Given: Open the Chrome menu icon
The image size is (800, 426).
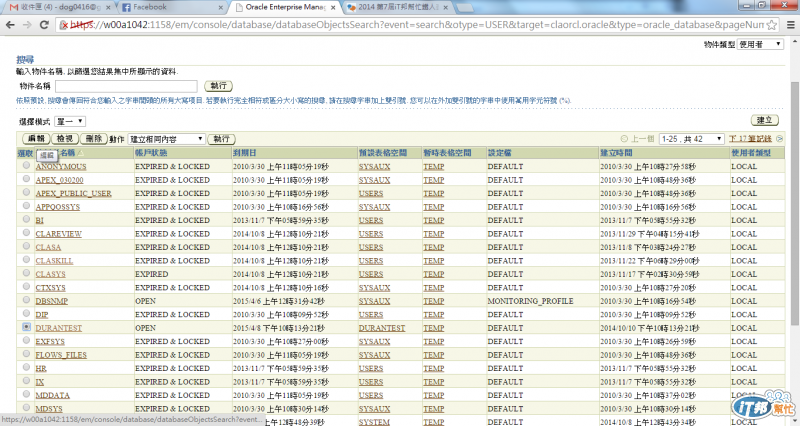Looking at the screenshot, I should point(790,24).
